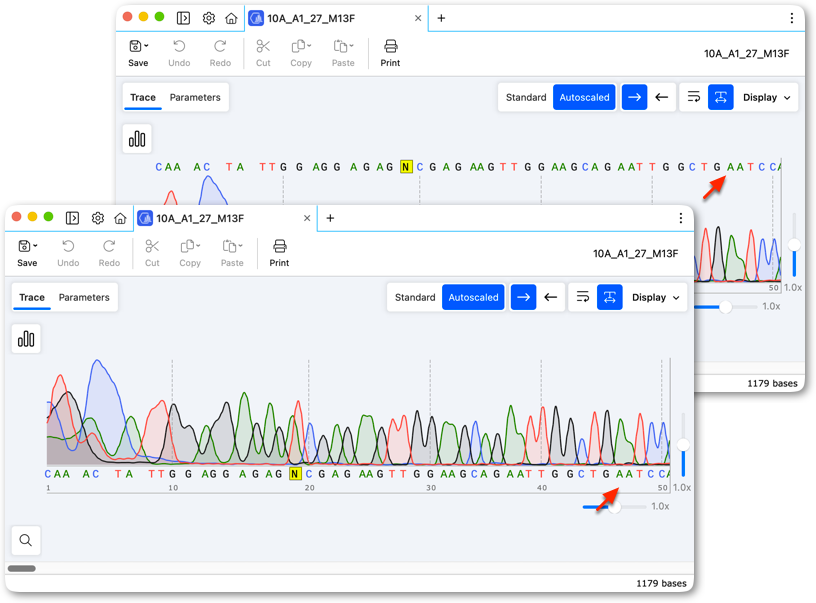Open the quality bar chart icon in front window
816x603 pixels.
click(x=26, y=339)
